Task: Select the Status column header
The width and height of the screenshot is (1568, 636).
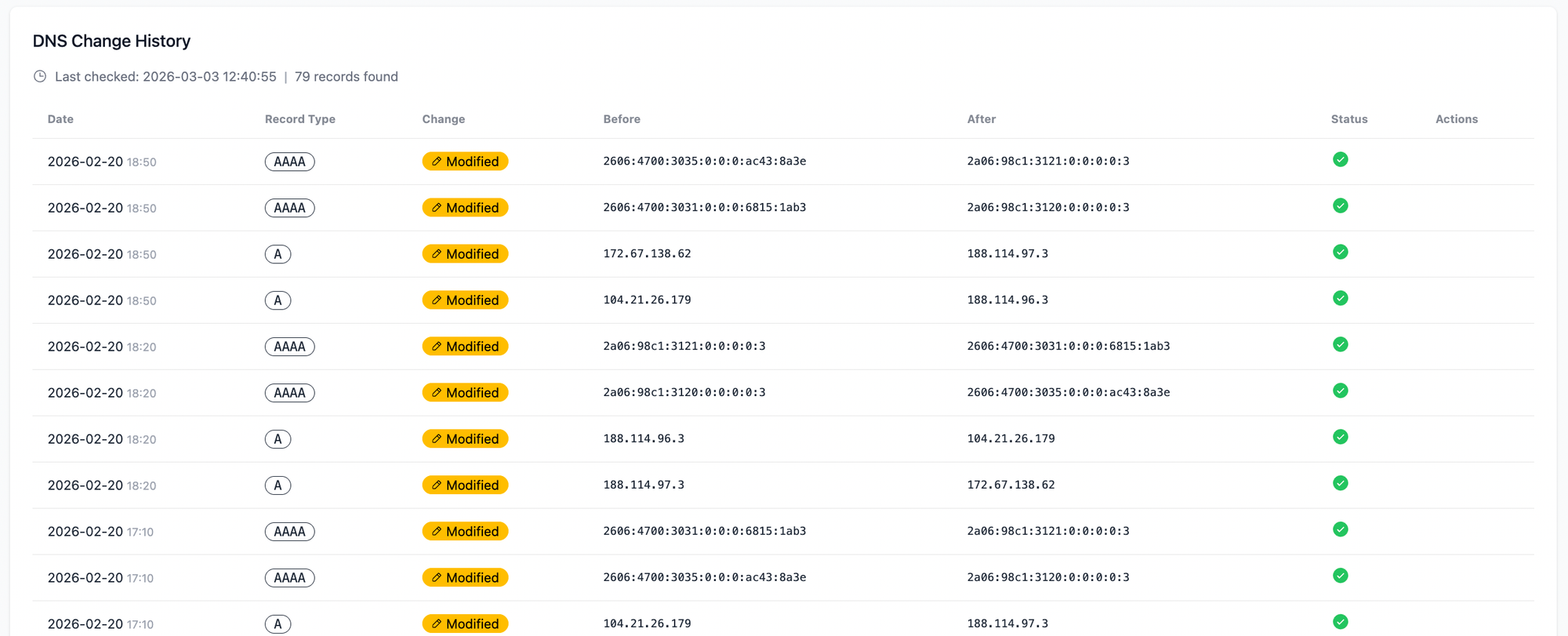Action: pyautogui.click(x=1348, y=119)
